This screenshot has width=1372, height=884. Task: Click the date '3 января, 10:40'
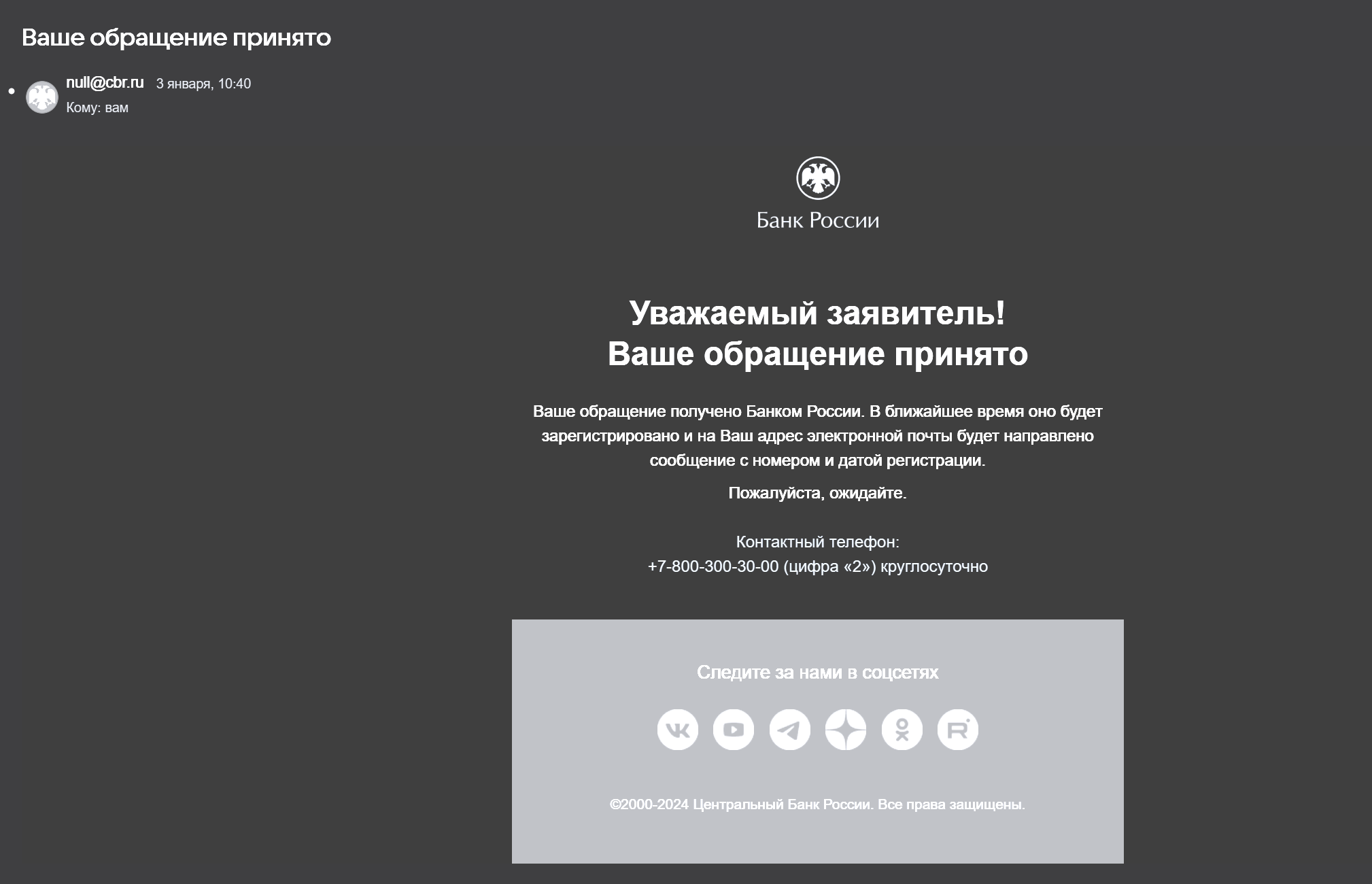tap(203, 84)
